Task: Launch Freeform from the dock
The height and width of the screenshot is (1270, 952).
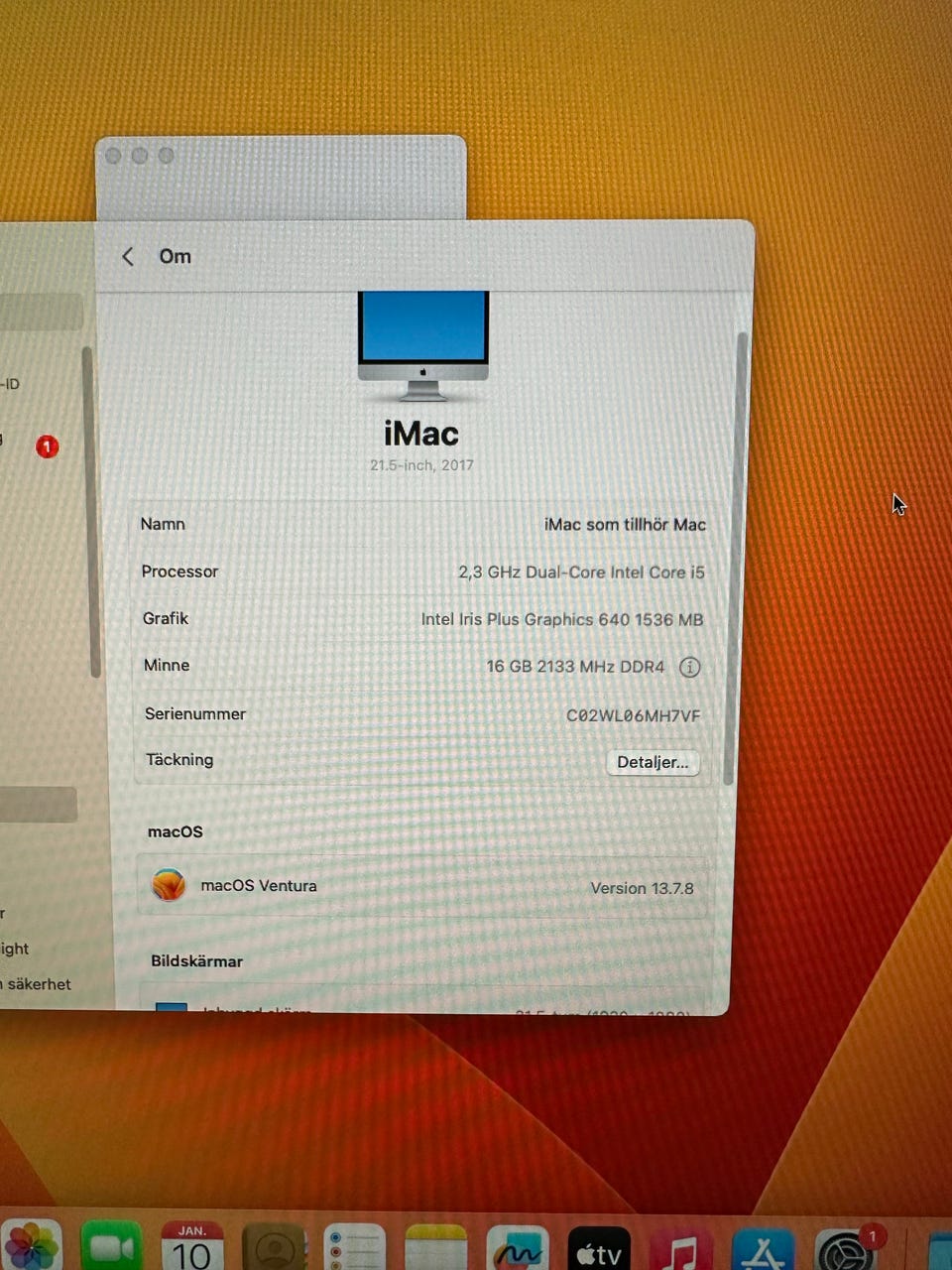Action: tap(518, 1249)
